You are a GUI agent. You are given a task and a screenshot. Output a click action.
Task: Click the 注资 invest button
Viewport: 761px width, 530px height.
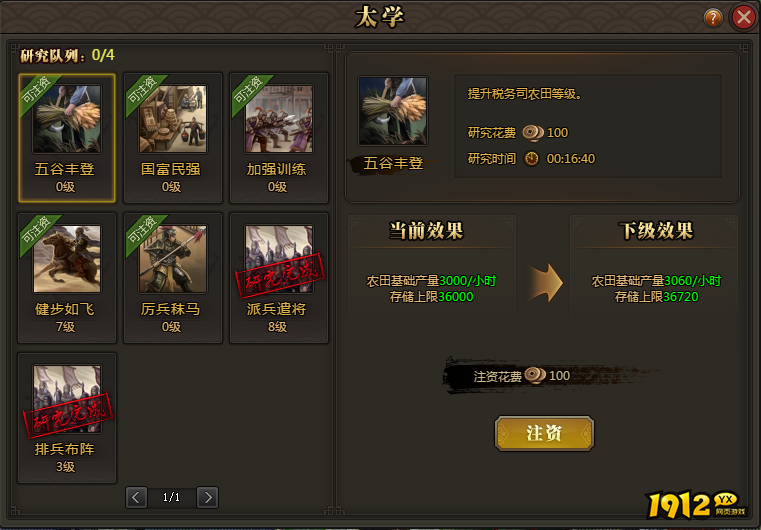point(544,433)
